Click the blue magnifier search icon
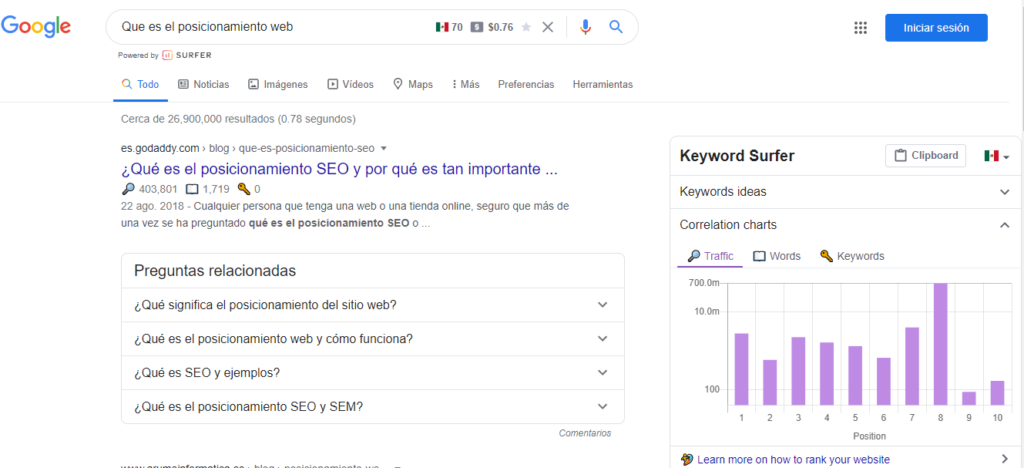1024x468 pixels. click(616, 27)
